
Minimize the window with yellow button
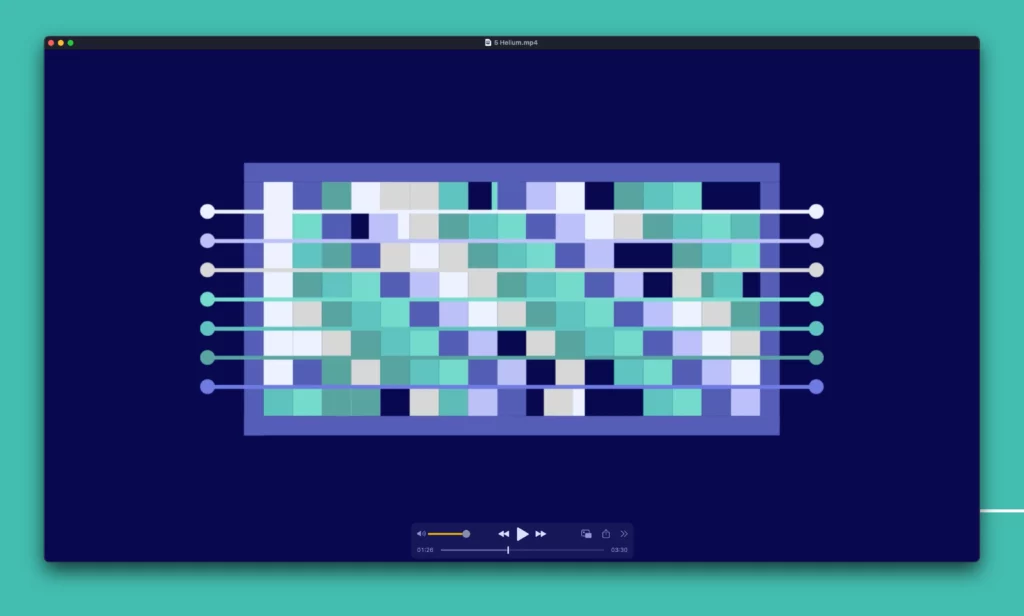click(61, 43)
